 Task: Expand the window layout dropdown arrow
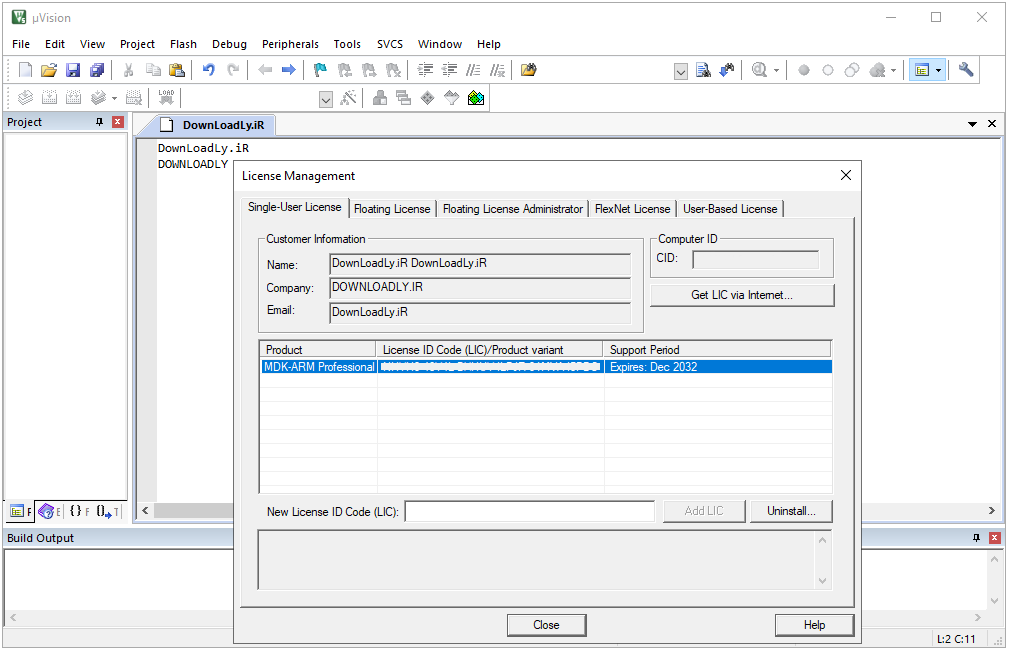(x=939, y=70)
